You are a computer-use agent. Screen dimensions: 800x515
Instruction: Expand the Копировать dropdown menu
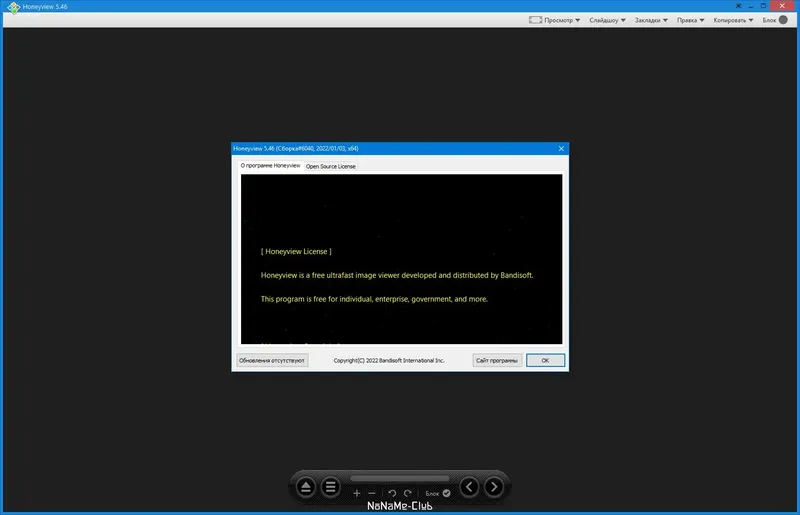point(733,20)
